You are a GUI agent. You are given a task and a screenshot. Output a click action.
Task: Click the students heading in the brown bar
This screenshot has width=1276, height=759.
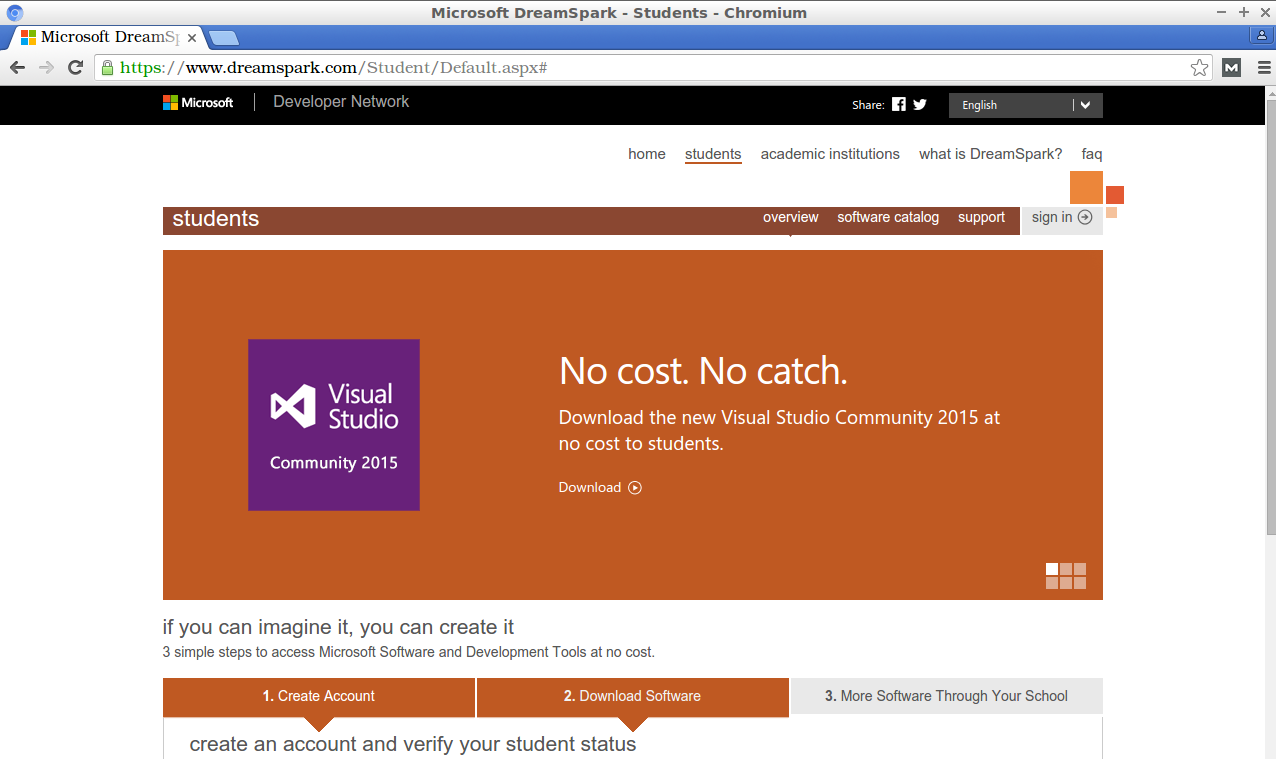[x=216, y=219]
